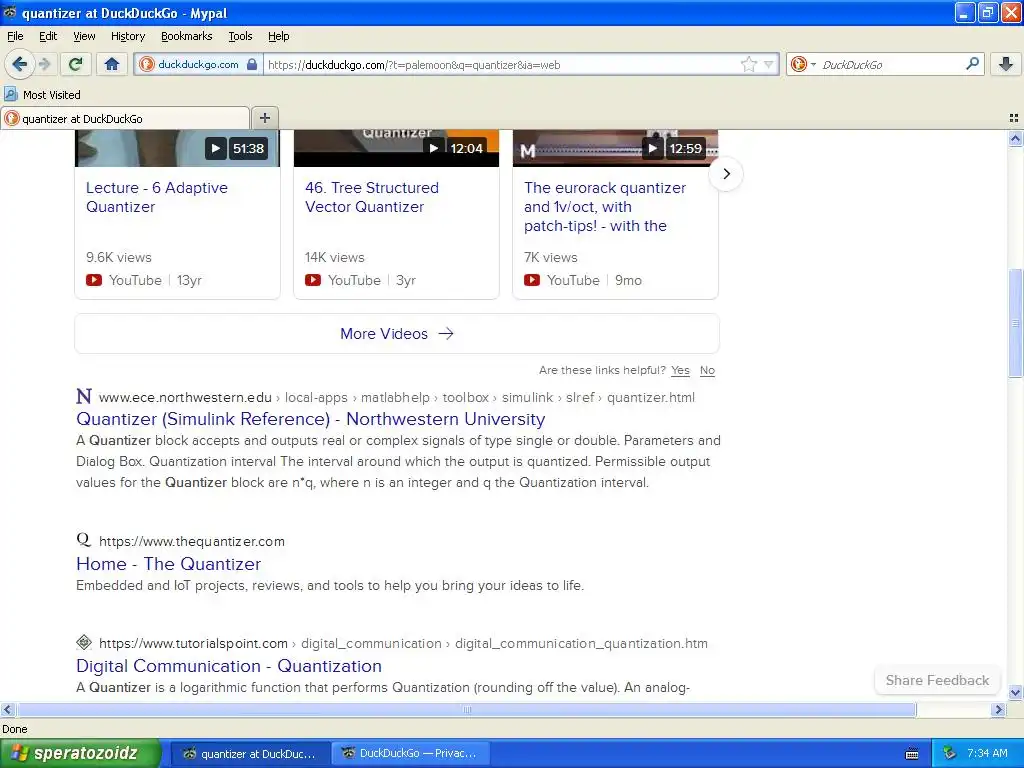Click the Northwestern N favicon
The image size is (1024, 768).
click(x=84, y=396)
